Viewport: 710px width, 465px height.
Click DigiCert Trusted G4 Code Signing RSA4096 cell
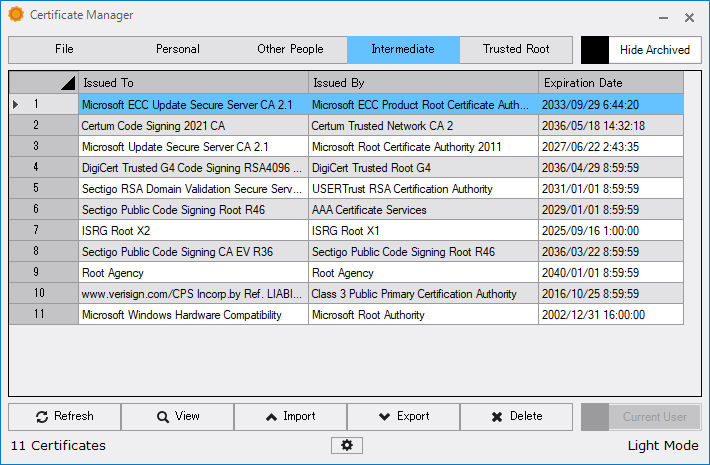click(193, 168)
